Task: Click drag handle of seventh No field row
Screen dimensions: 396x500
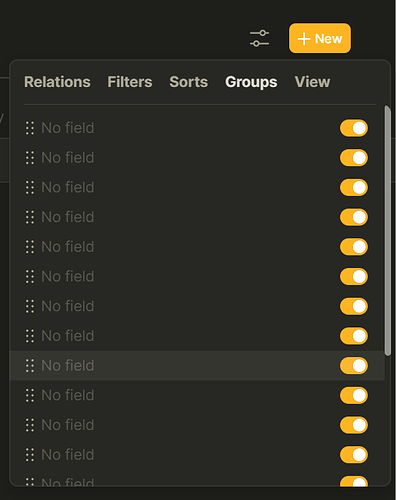Action: click(30, 306)
